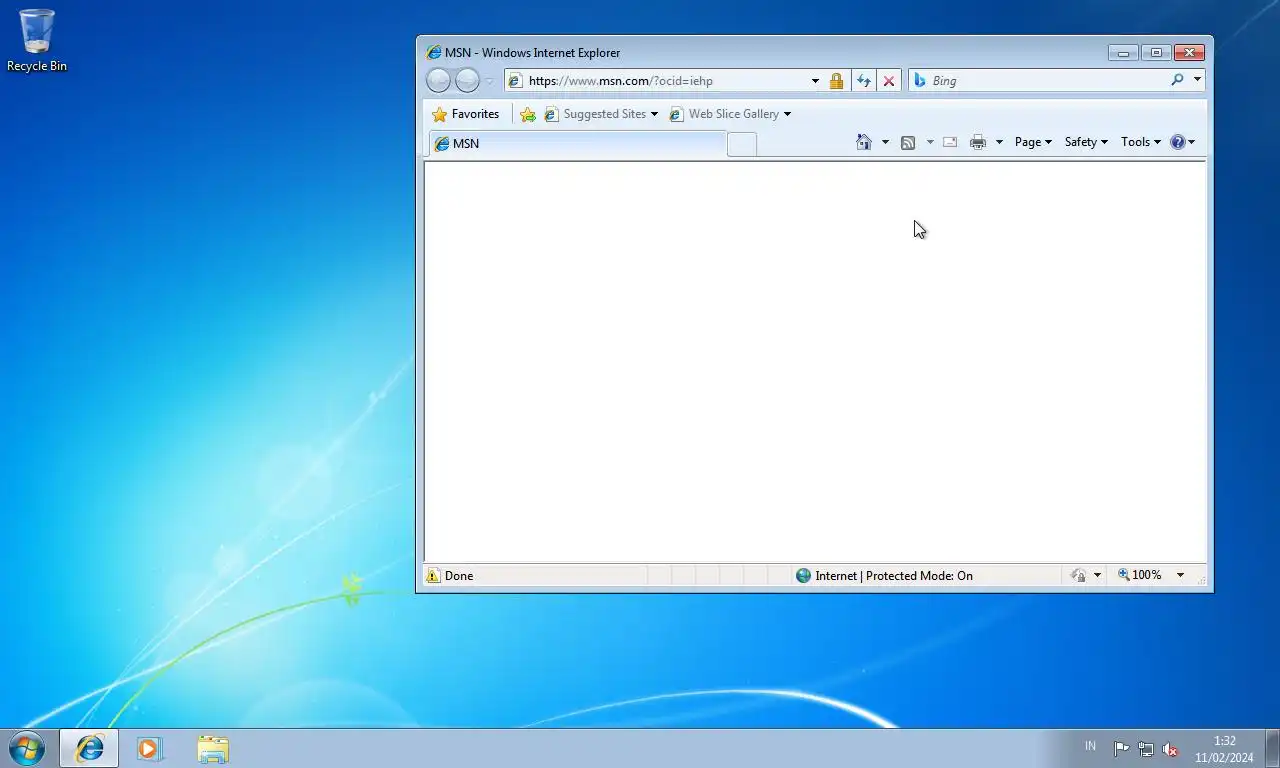Open the Favorites center button
This screenshot has width=1280, height=768.
coord(465,114)
